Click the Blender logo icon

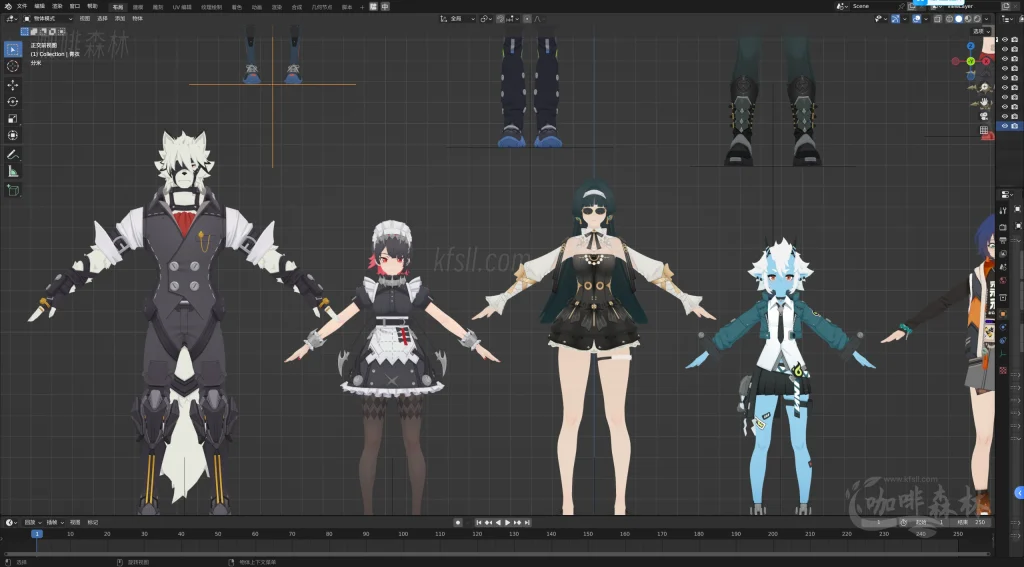[8, 6]
